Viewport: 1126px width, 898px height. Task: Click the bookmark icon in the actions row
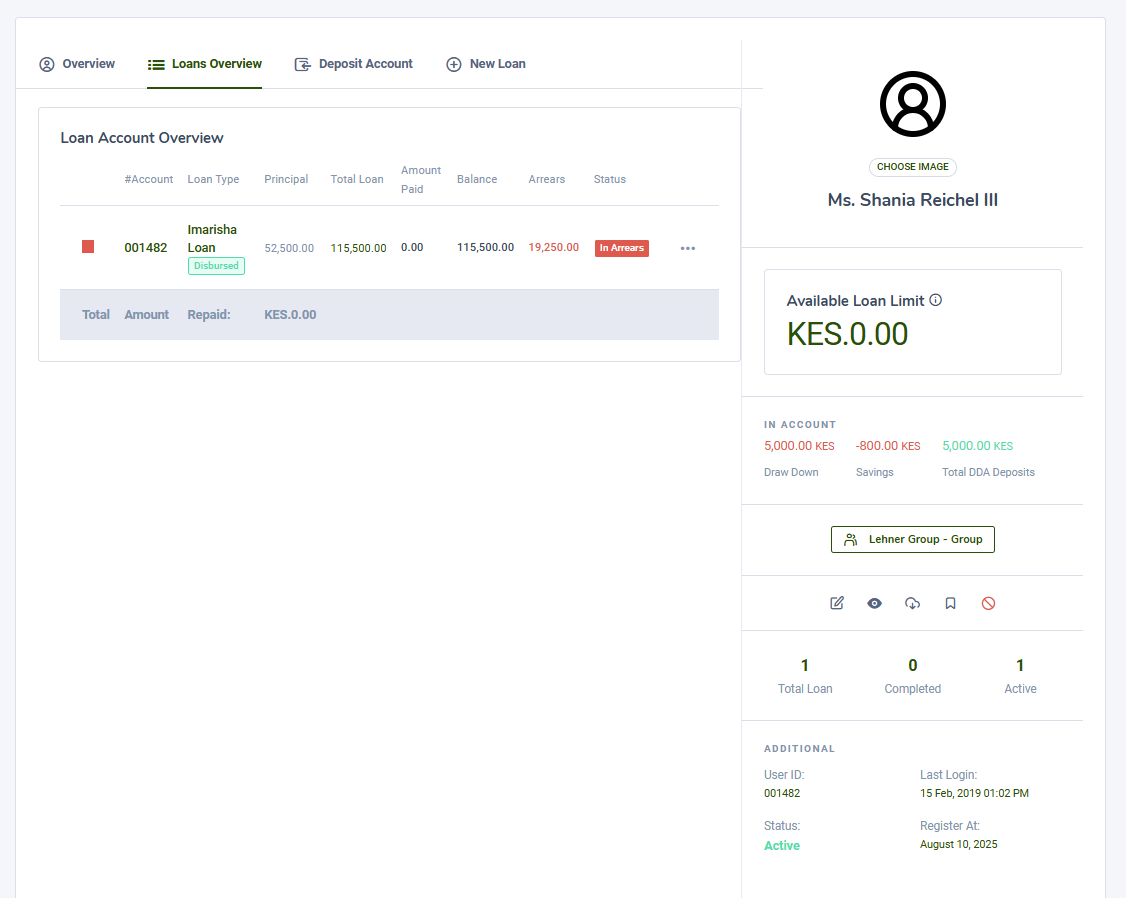pyautogui.click(x=950, y=603)
